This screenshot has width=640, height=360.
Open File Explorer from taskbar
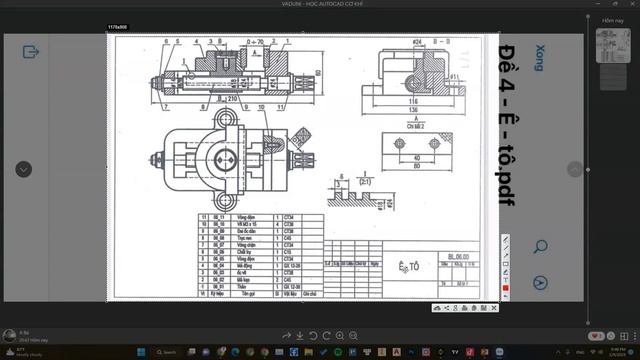pyautogui.click(x=309, y=352)
